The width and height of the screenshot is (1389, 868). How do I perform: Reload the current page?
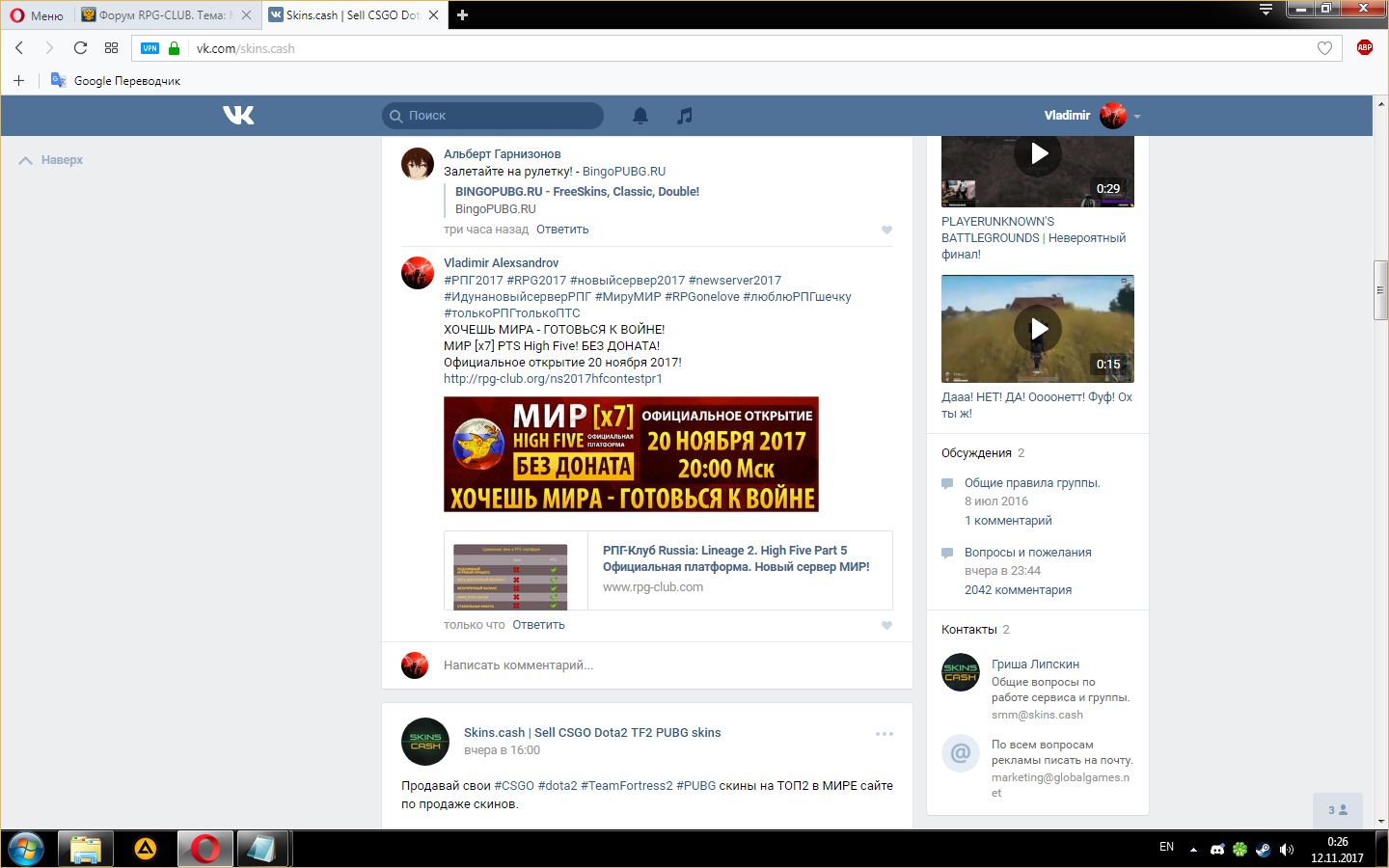[x=80, y=47]
